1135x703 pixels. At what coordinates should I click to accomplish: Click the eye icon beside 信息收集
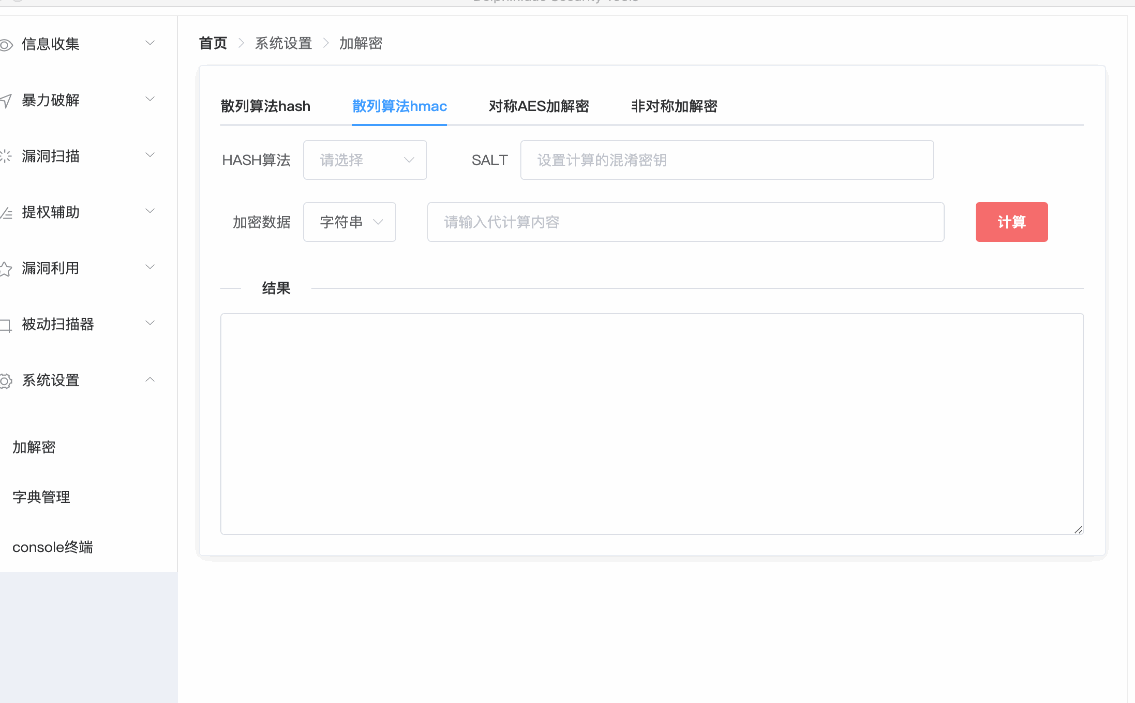pos(6,44)
